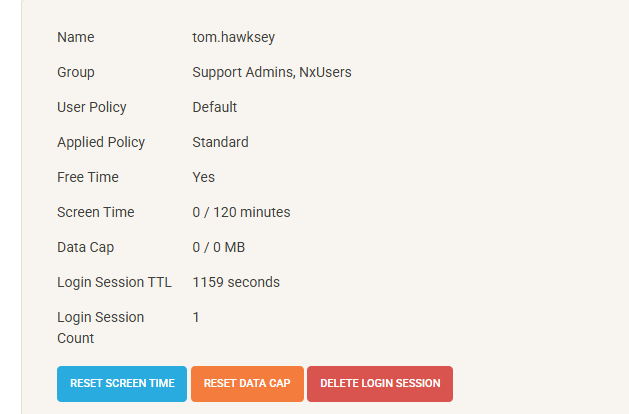Click the Login Session Count label

coord(101,327)
